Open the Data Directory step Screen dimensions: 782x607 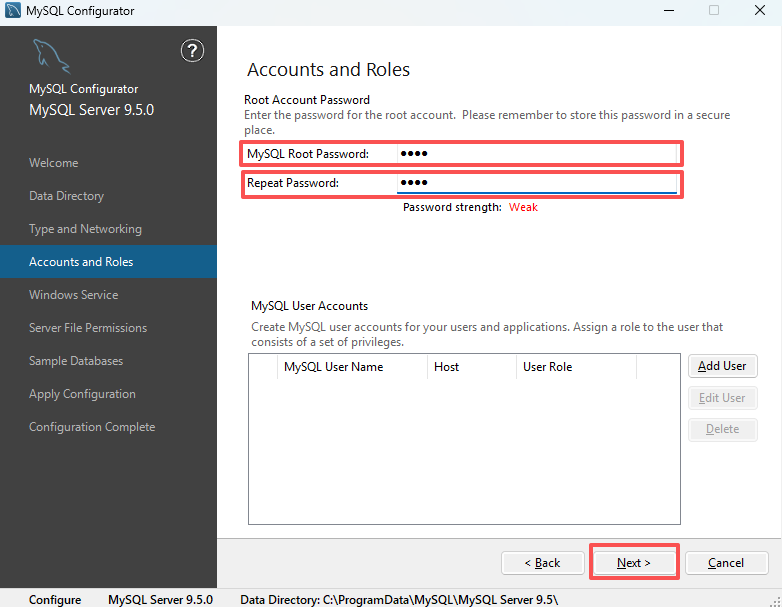click(x=66, y=196)
